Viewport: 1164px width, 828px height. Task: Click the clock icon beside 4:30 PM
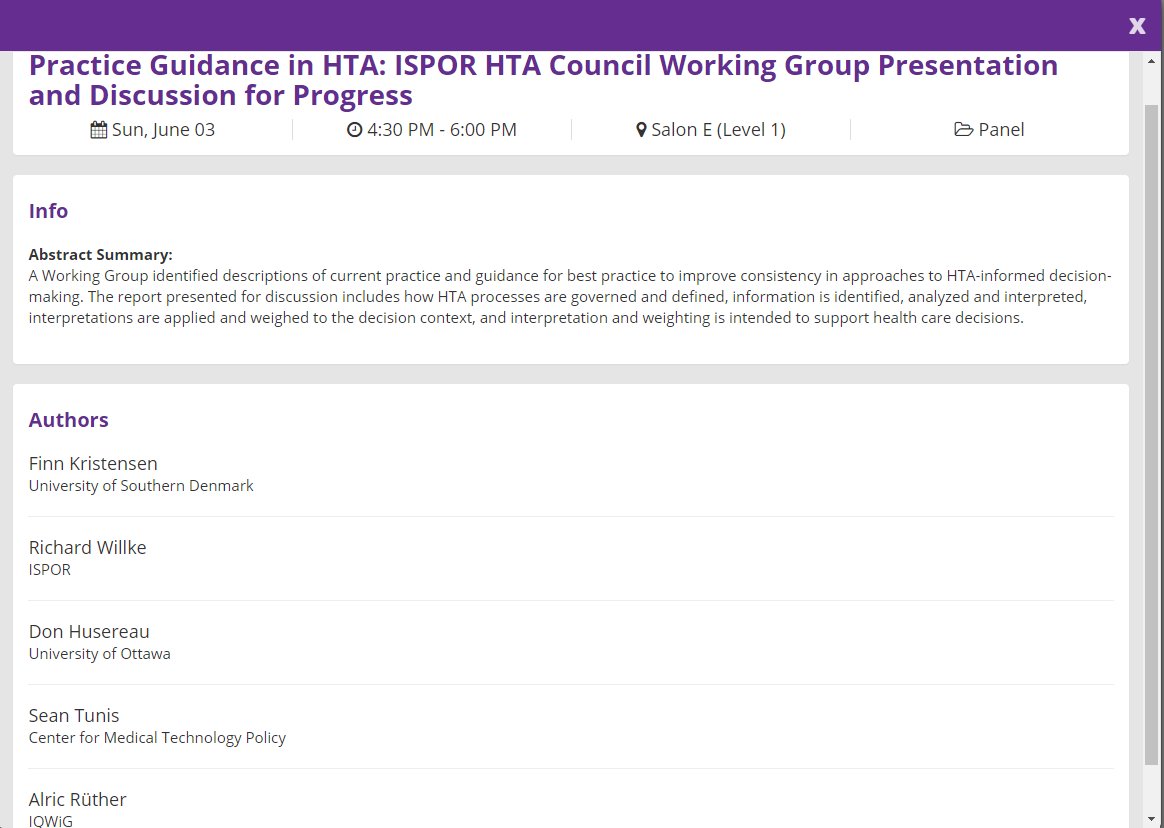pos(355,129)
